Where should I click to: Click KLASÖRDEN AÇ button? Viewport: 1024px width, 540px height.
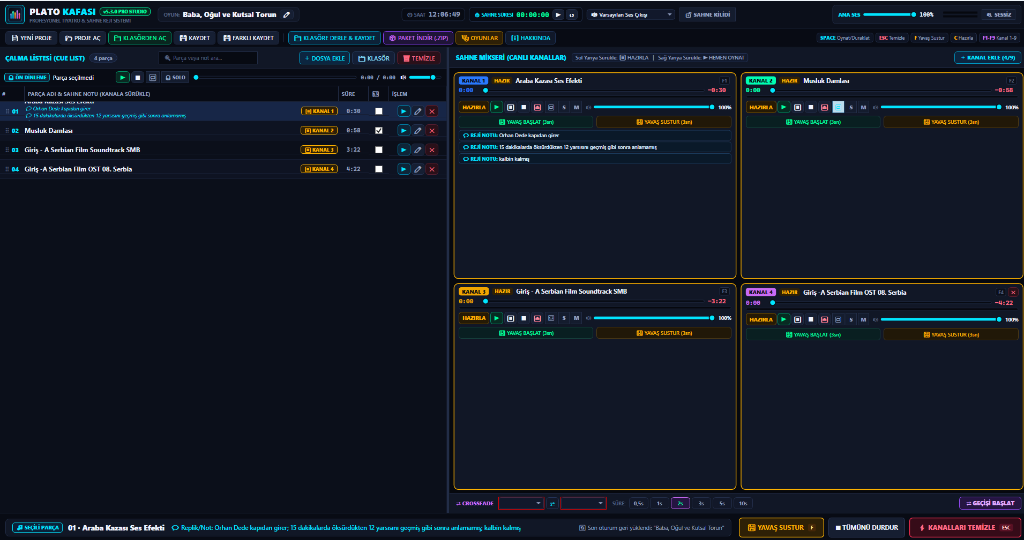(140, 38)
